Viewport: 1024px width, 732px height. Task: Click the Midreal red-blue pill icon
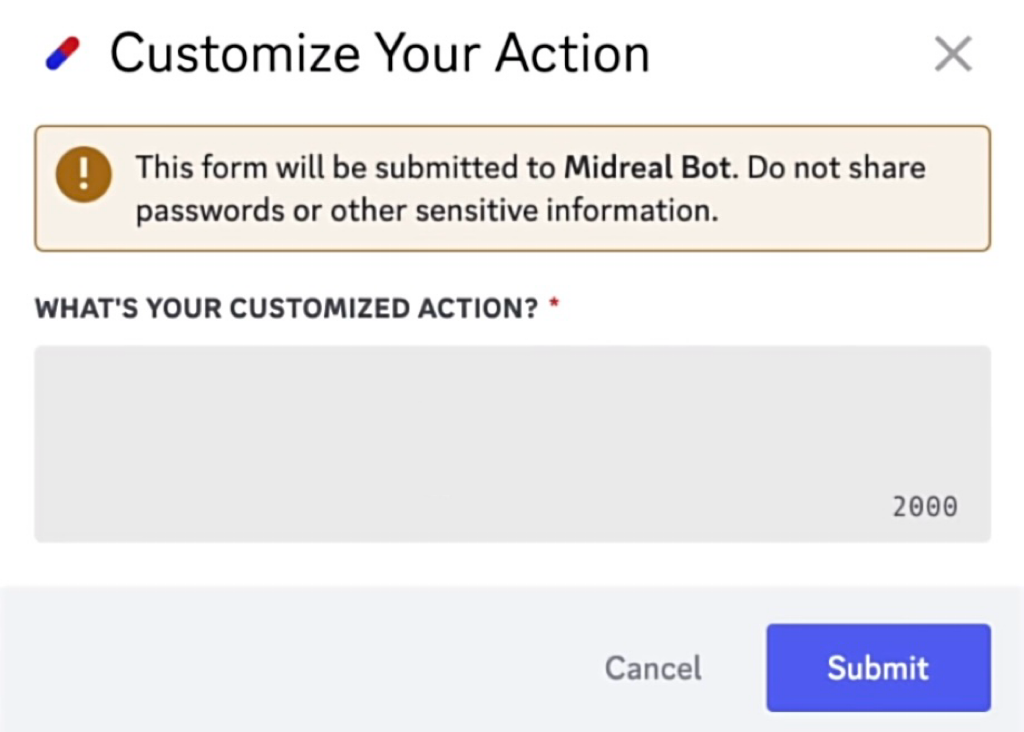pos(63,54)
